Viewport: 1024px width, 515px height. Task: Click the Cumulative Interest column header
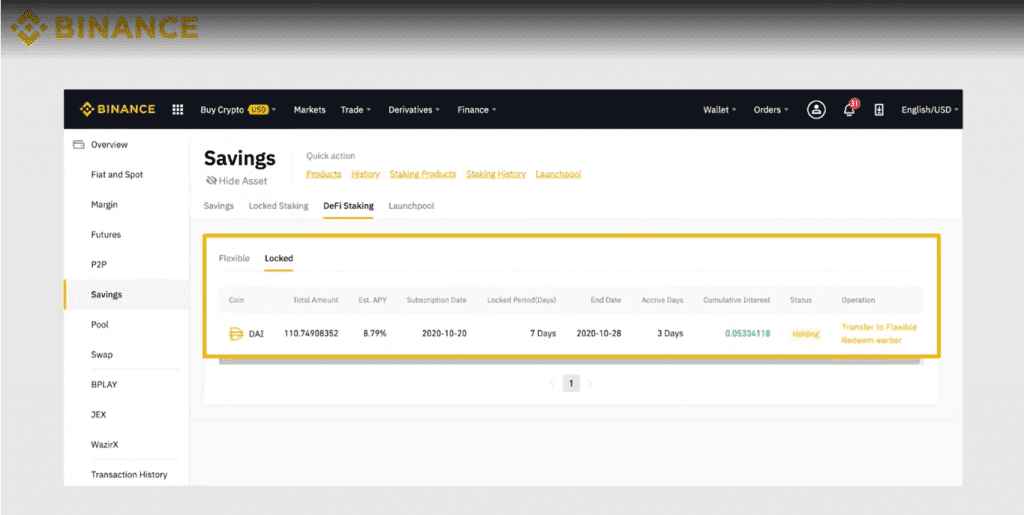pyautogui.click(x=737, y=300)
